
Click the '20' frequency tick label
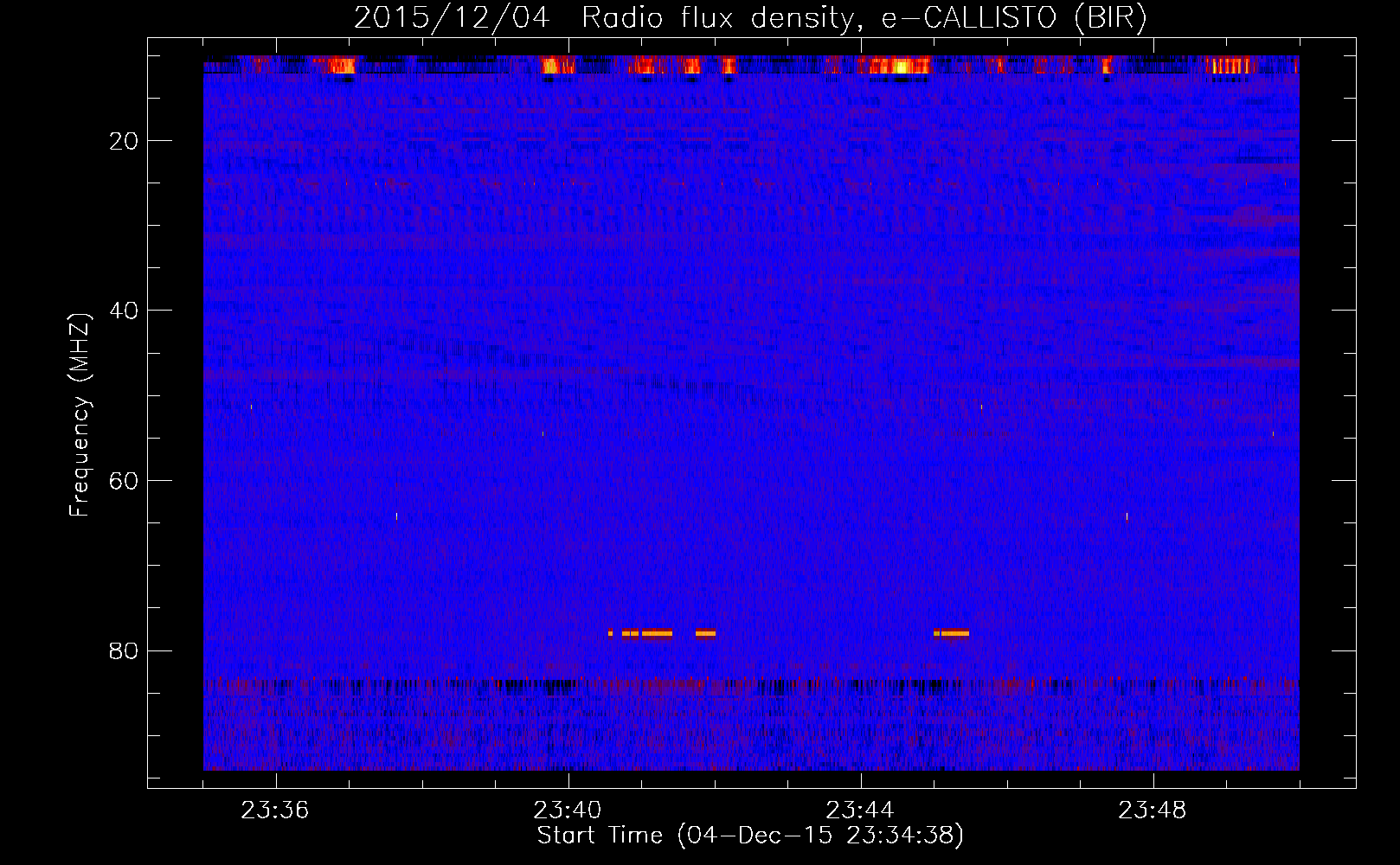tap(124, 141)
